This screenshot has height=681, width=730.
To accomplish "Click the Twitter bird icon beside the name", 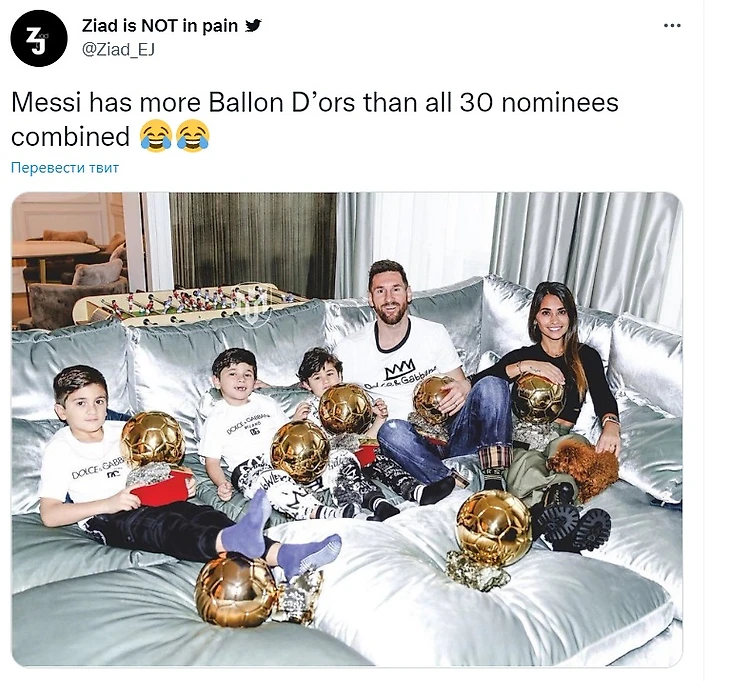I will coord(254,25).
